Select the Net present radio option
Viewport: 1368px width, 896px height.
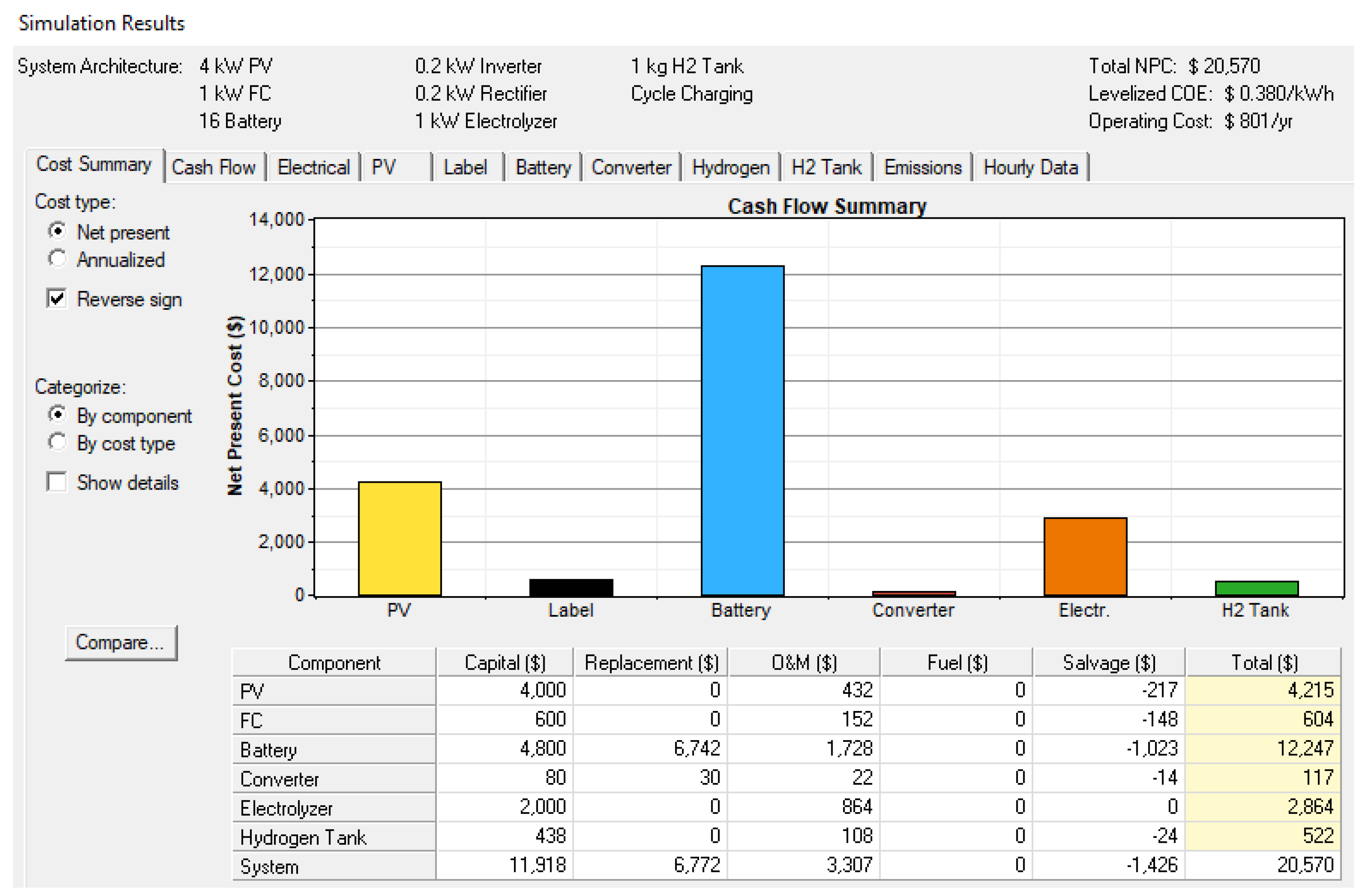point(58,232)
